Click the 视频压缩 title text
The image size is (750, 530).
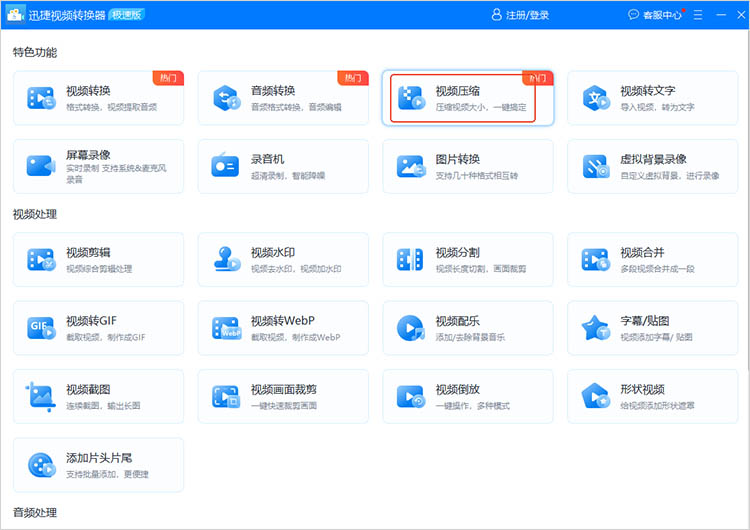pos(458,90)
